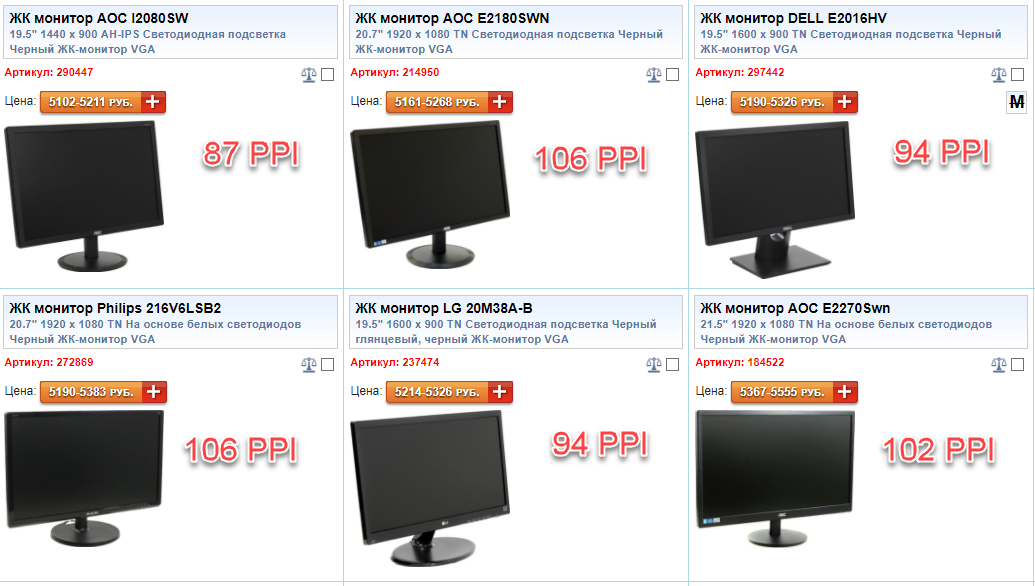The width and height of the screenshot is (1035, 586).
Task: Add AOC I2080SW to cart with plus
Action: pos(153,102)
